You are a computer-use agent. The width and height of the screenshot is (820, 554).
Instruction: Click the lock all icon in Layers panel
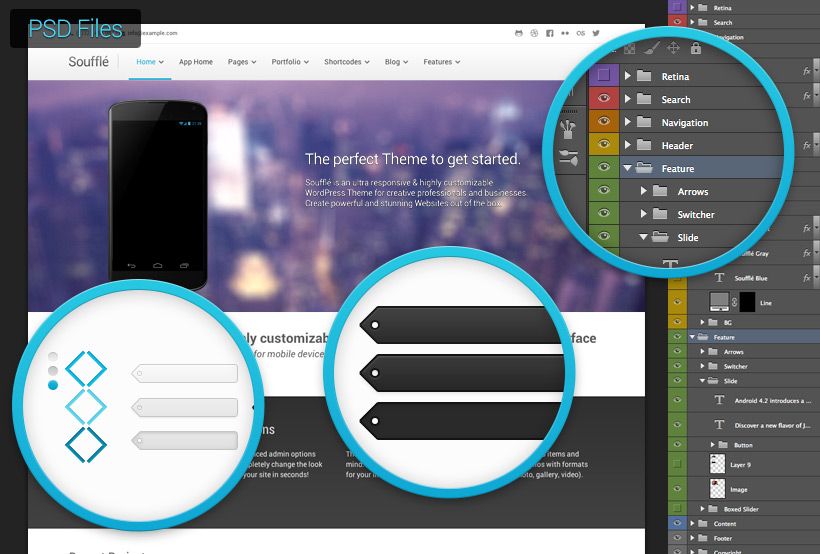pyautogui.click(x=696, y=48)
